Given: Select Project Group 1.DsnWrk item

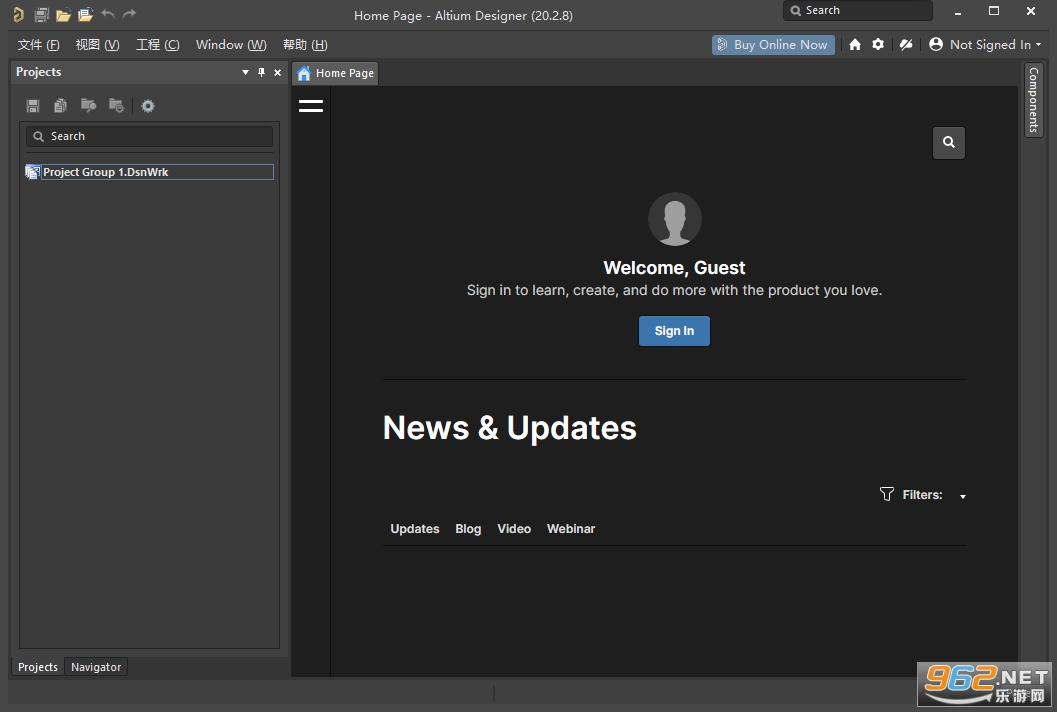Looking at the screenshot, I should [x=150, y=172].
